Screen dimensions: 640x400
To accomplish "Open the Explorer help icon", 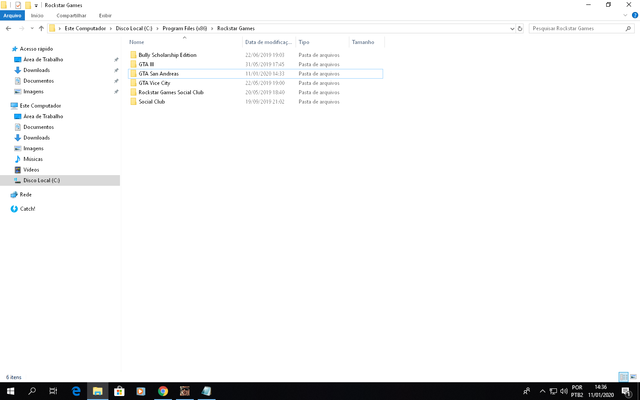I will (x=635, y=16).
